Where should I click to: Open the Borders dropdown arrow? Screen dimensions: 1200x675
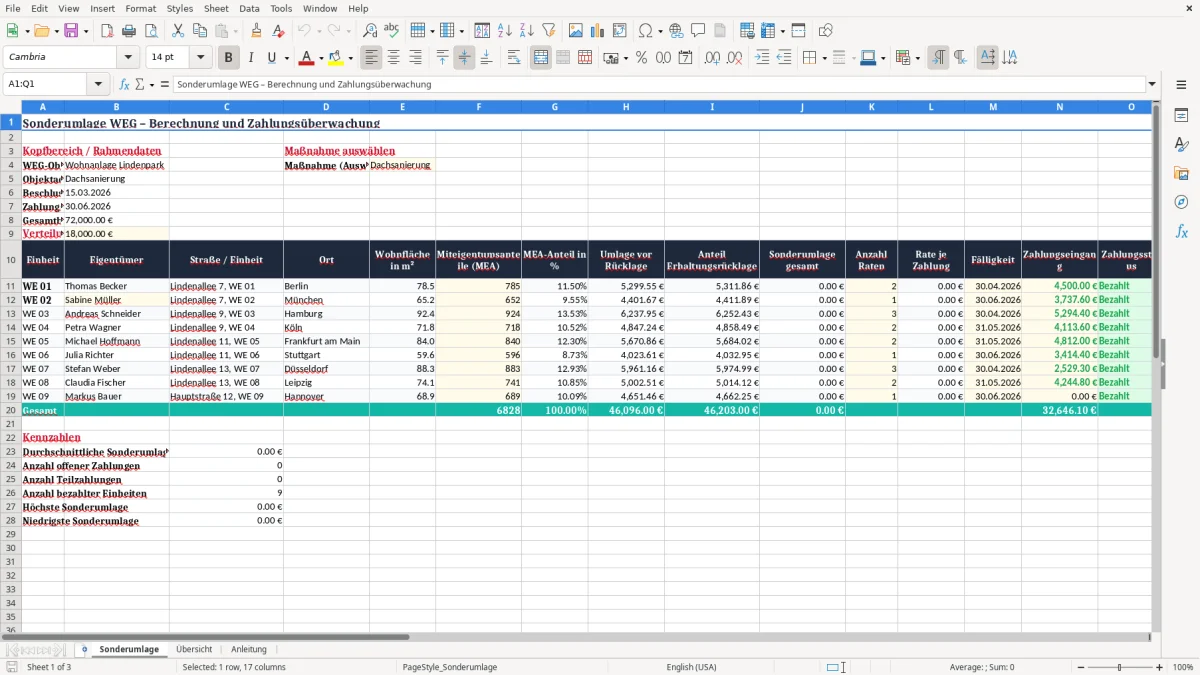(x=824, y=58)
